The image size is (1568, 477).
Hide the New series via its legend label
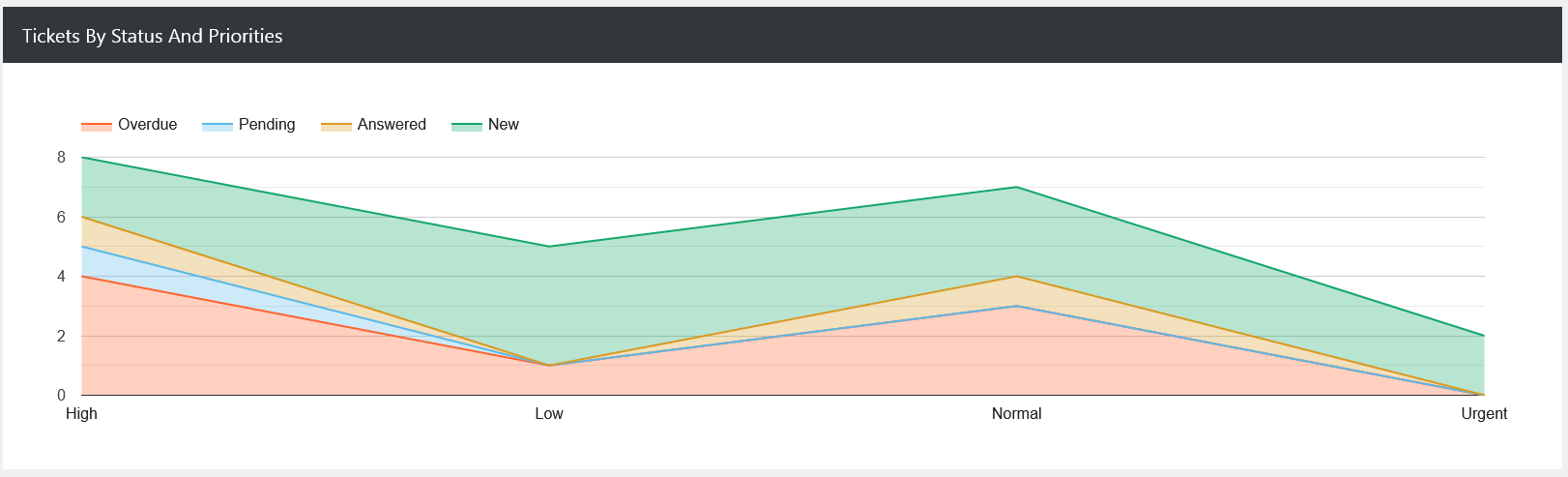[x=503, y=125]
